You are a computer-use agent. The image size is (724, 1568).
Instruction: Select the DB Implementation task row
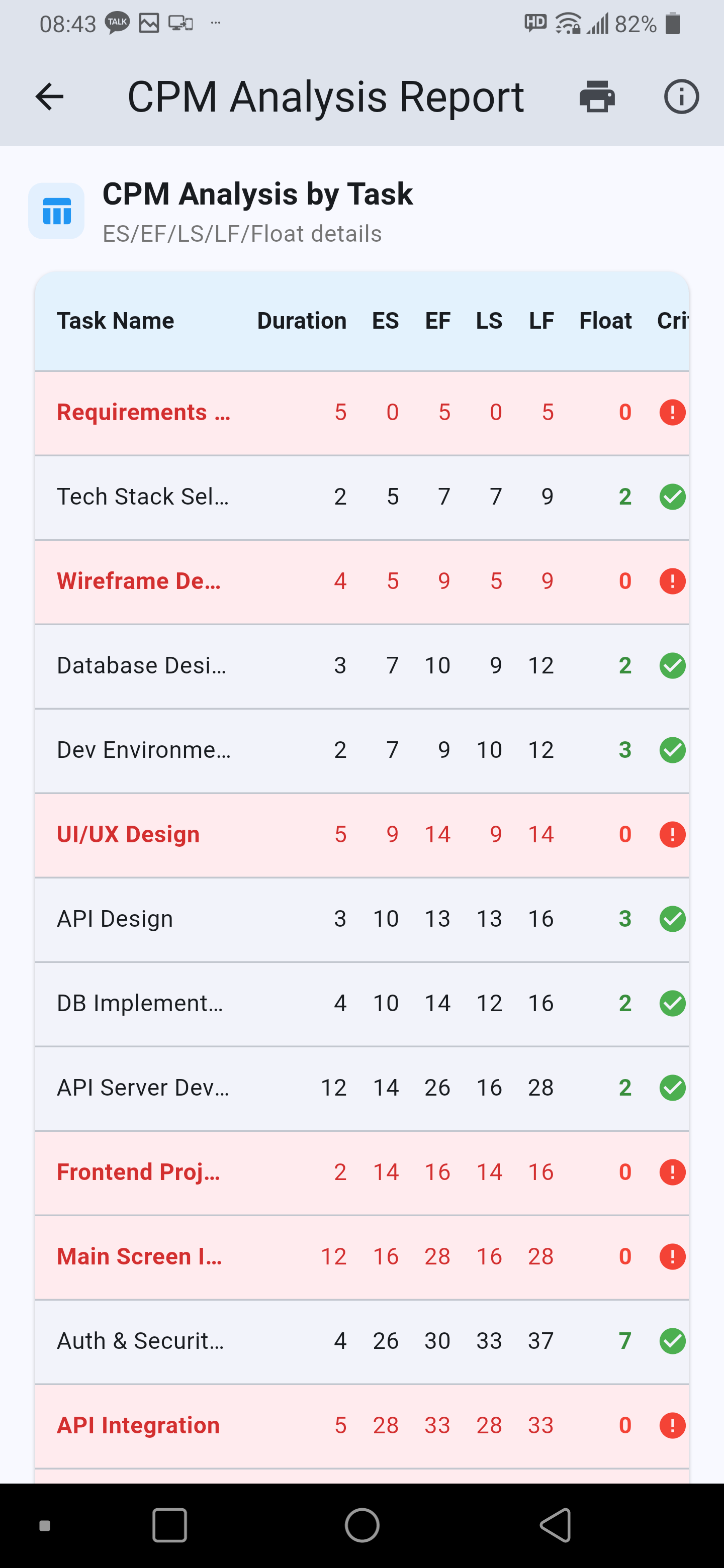click(x=140, y=1003)
